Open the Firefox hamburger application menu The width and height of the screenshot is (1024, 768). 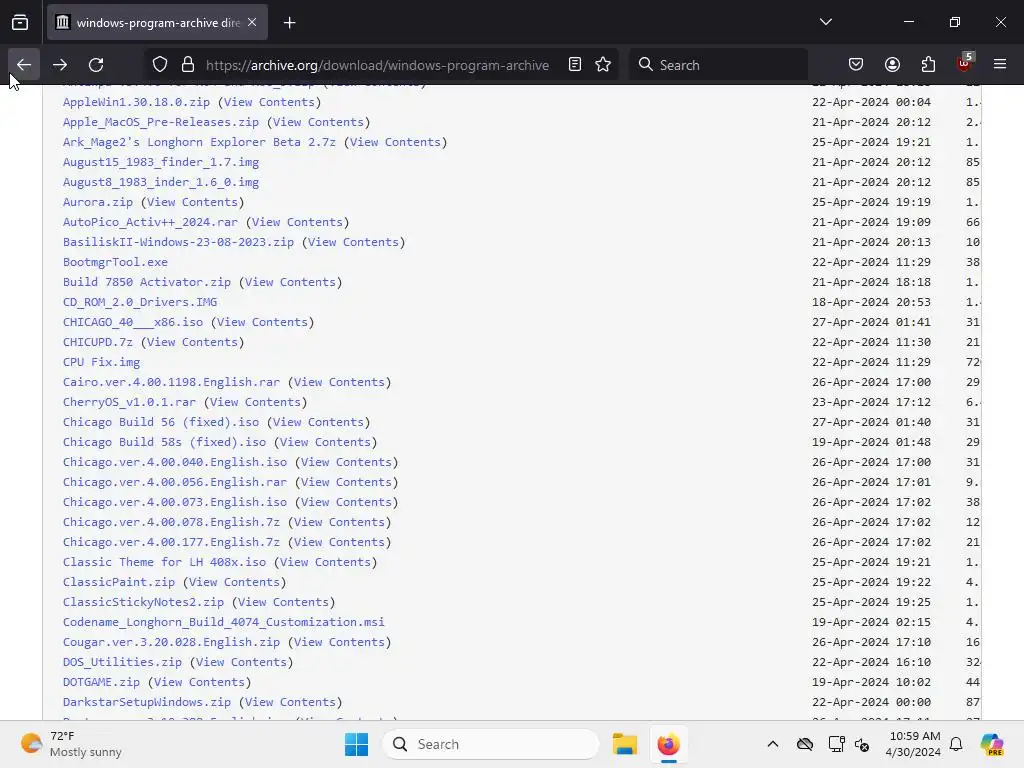click(1000, 65)
